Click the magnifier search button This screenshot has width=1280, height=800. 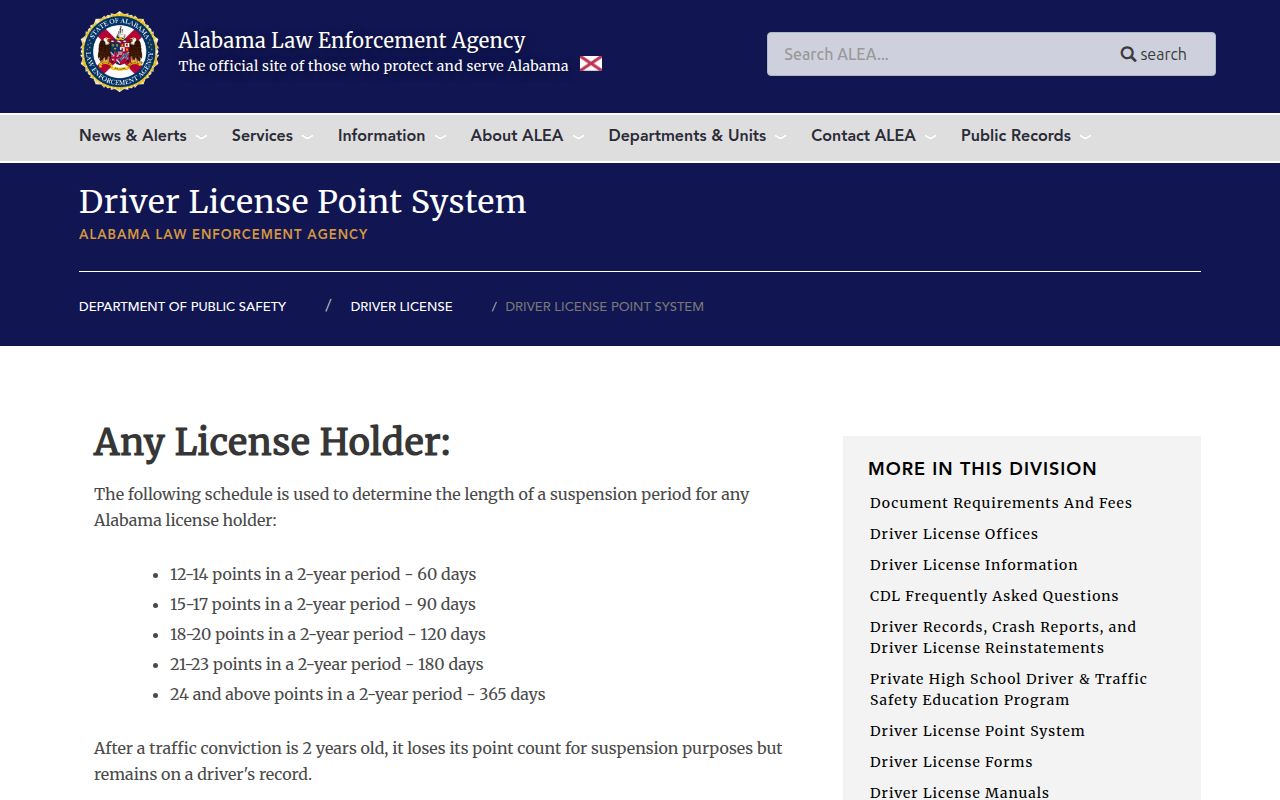tap(1153, 54)
